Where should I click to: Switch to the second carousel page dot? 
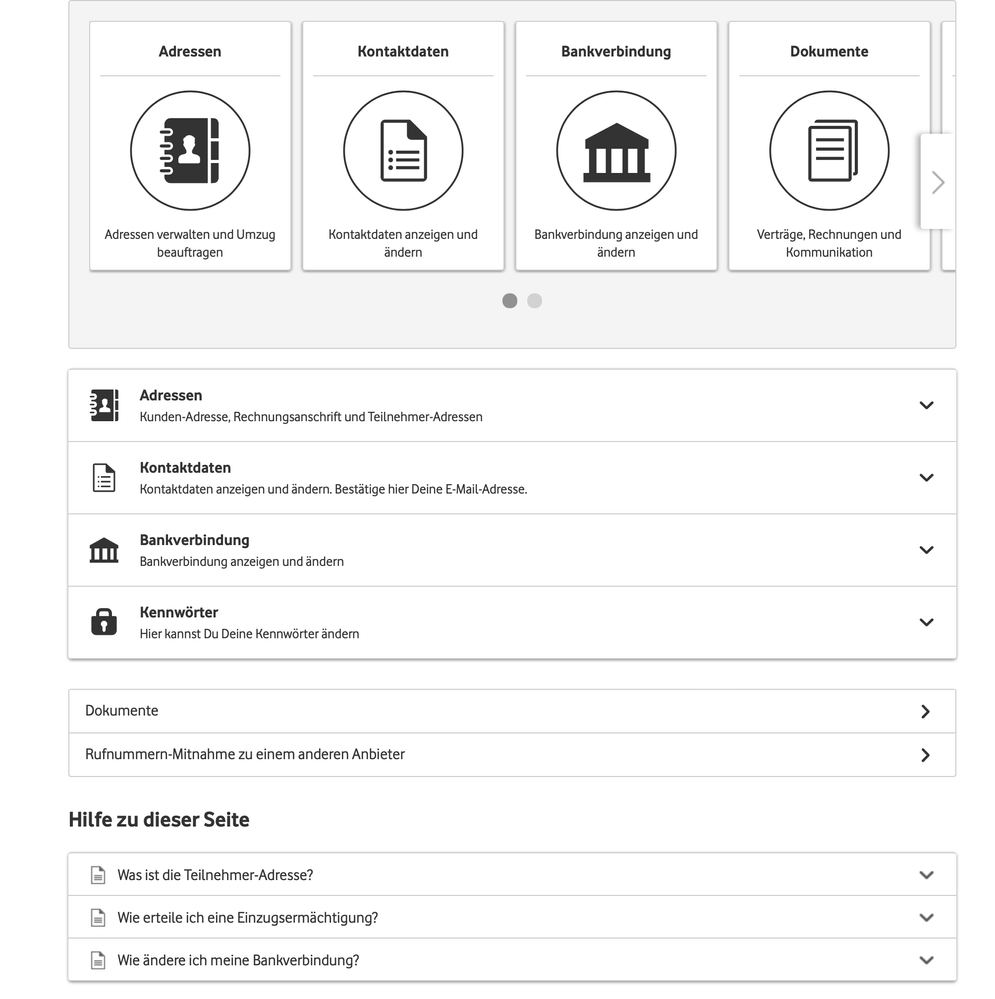(x=535, y=301)
